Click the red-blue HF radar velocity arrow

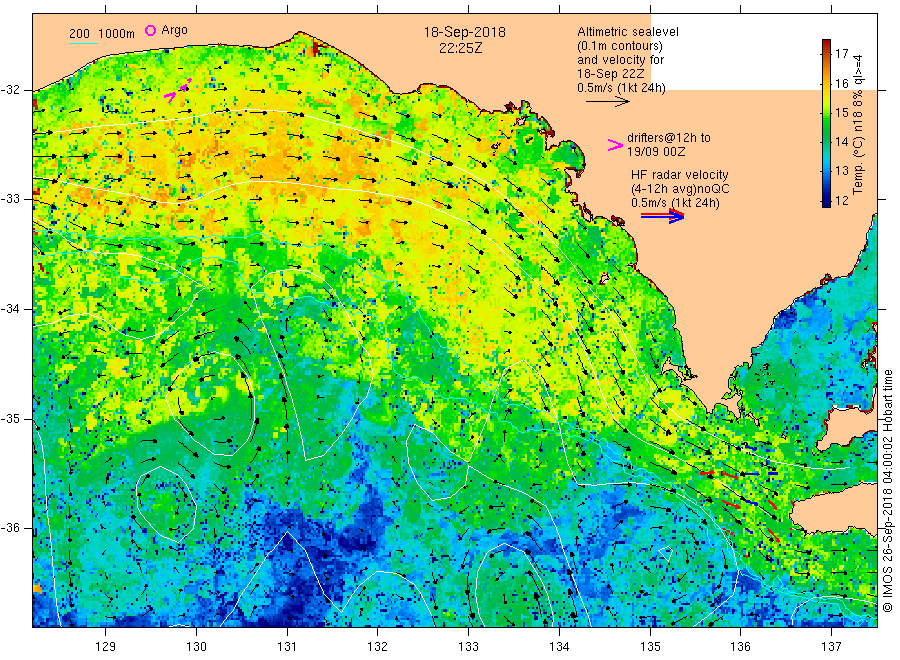[x=663, y=216]
